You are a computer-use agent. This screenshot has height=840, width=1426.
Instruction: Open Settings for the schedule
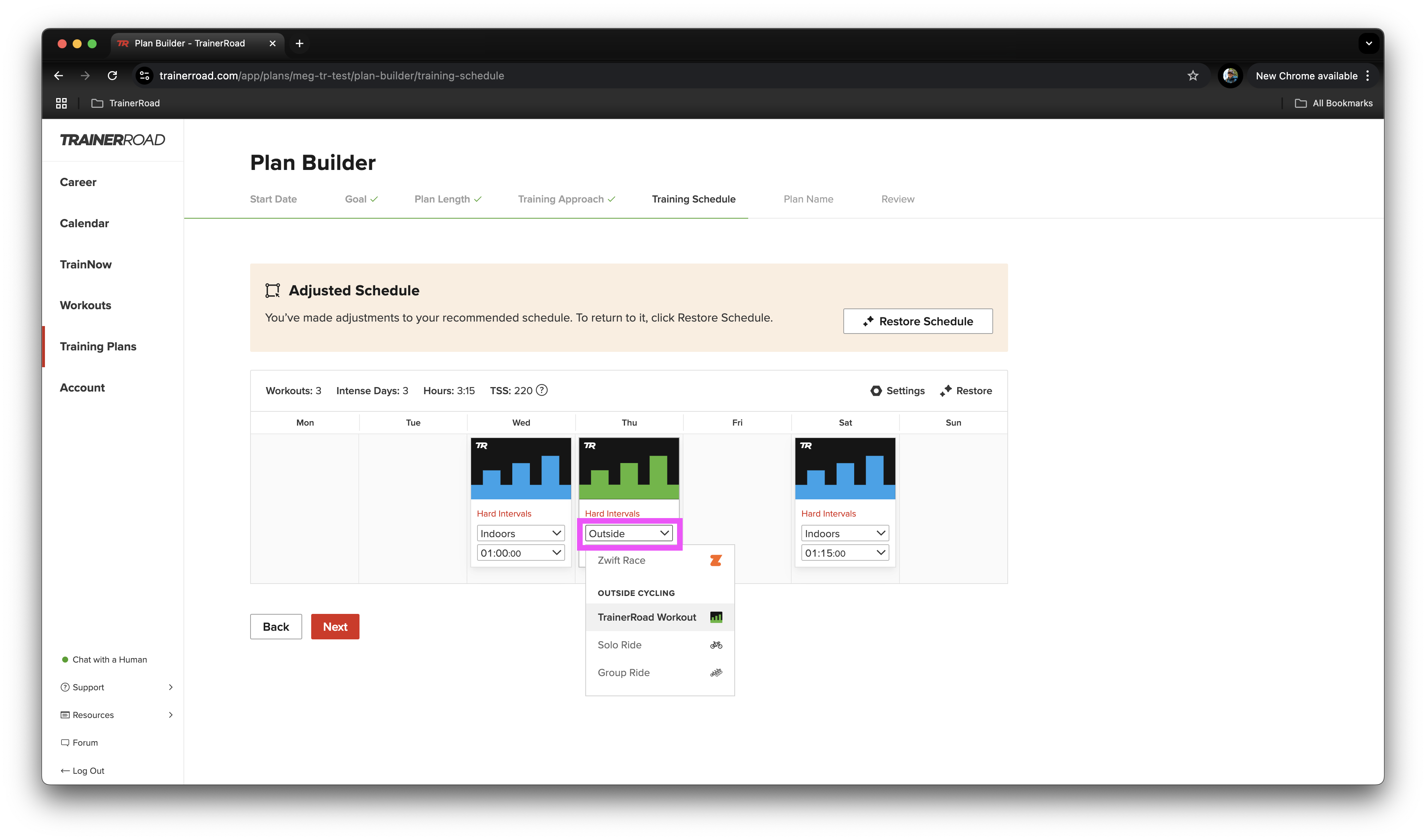[x=897, y=391]
